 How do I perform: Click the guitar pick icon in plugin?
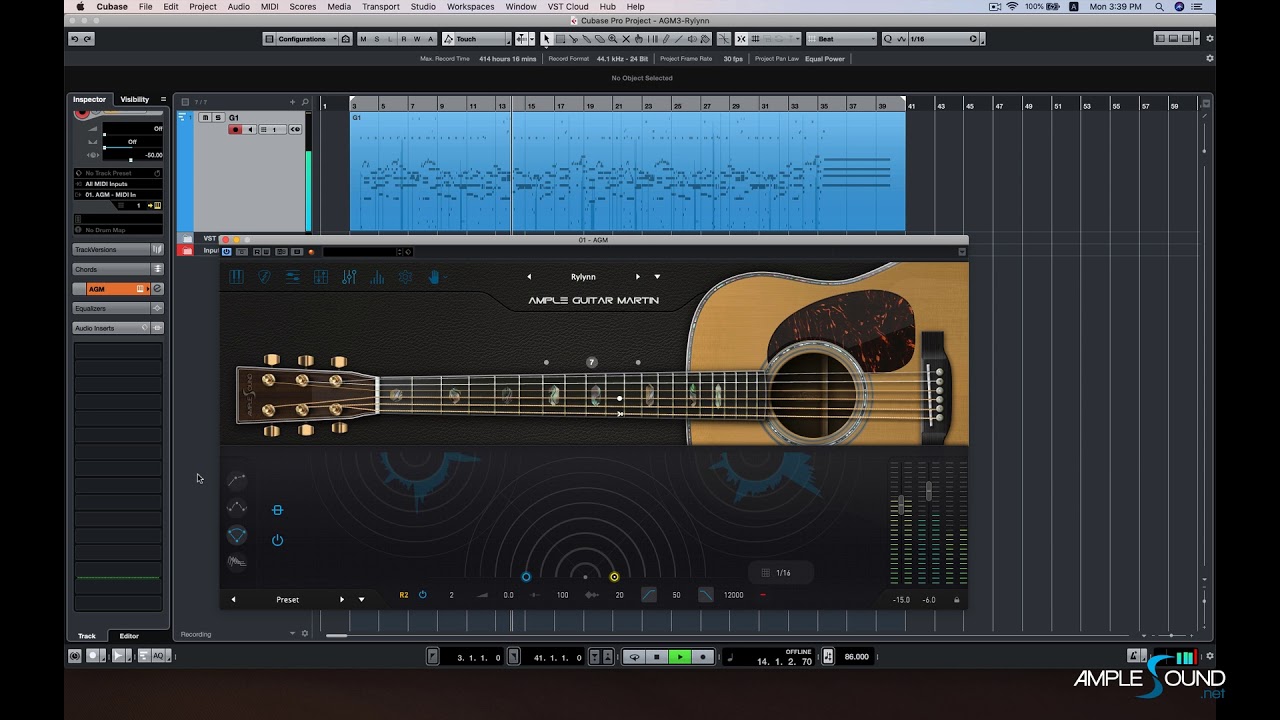pos(265,277)
